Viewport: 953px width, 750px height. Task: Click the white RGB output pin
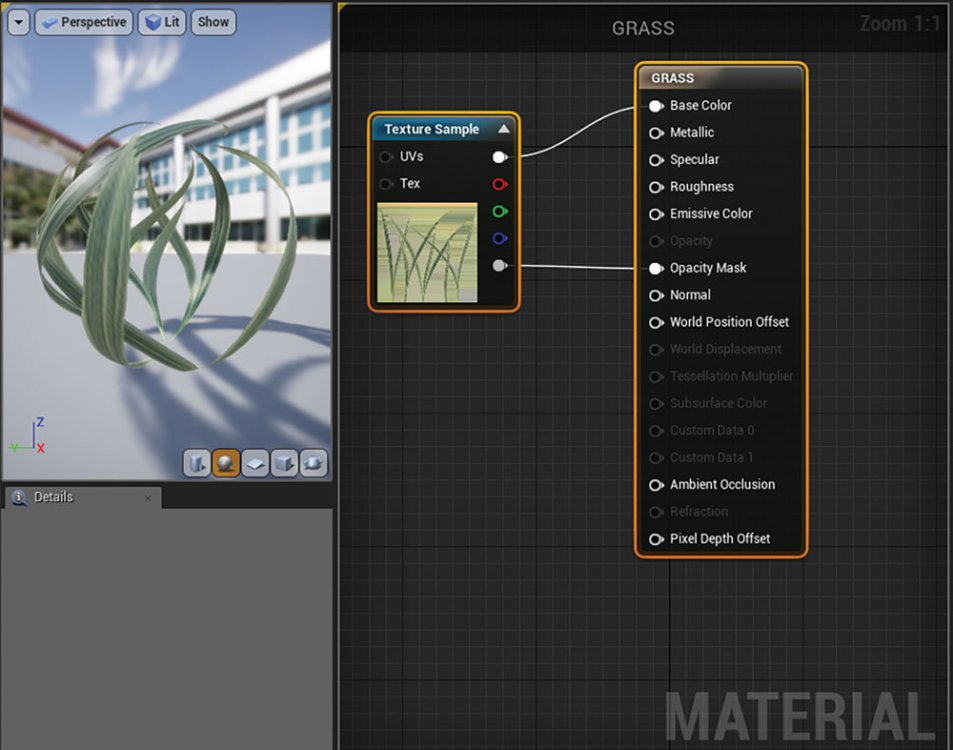500,157
